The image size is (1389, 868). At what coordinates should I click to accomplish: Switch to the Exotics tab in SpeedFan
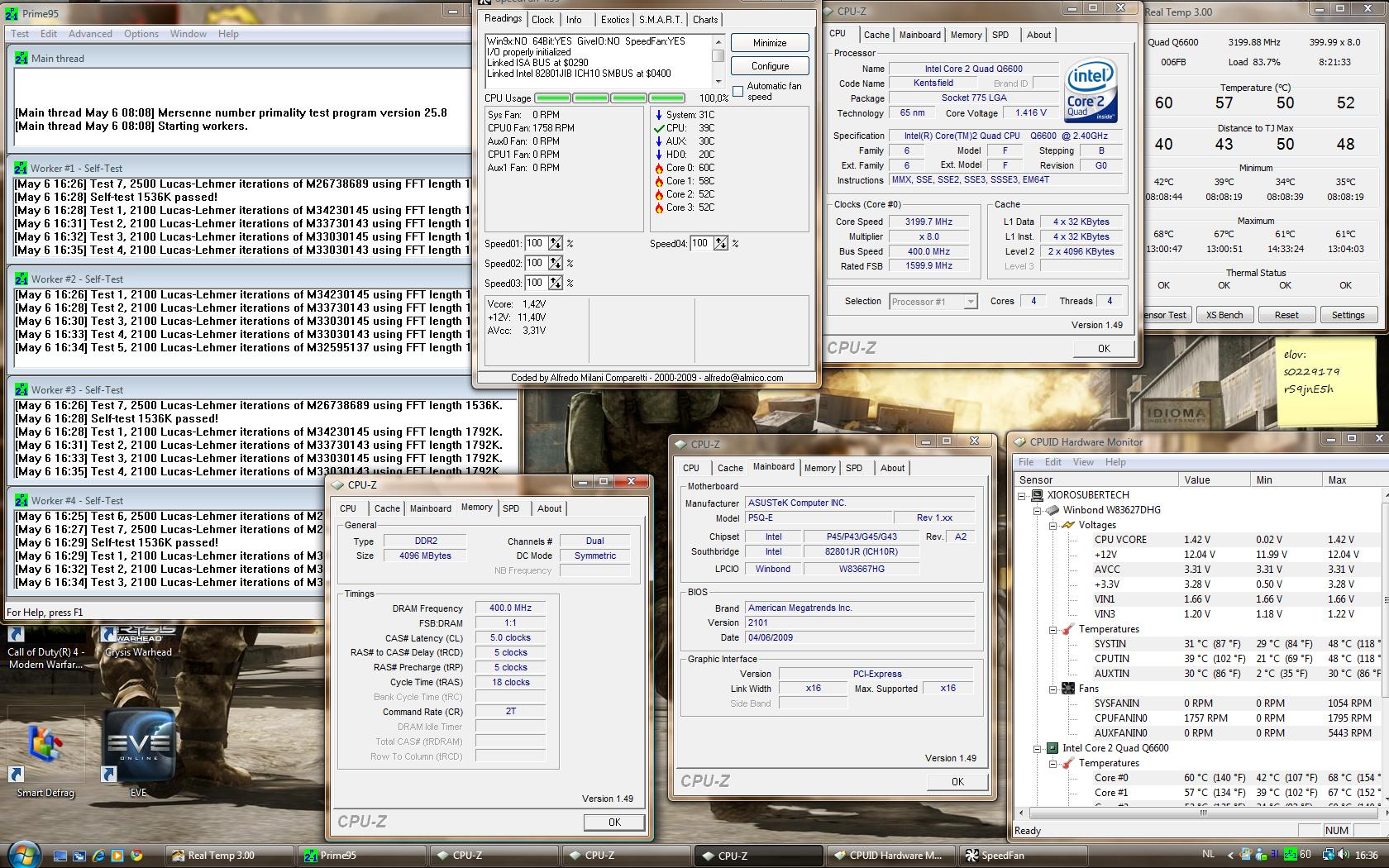615,20
